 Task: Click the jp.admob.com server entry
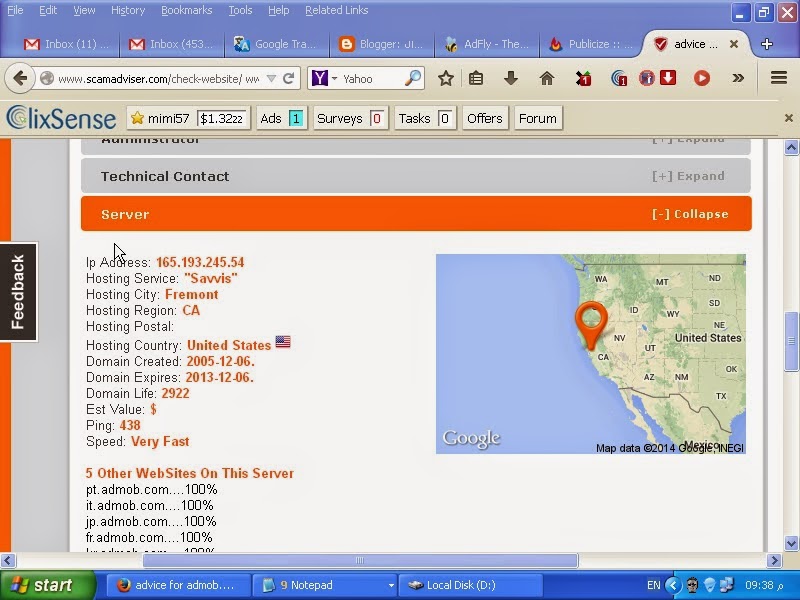click(x=151, y=521)
